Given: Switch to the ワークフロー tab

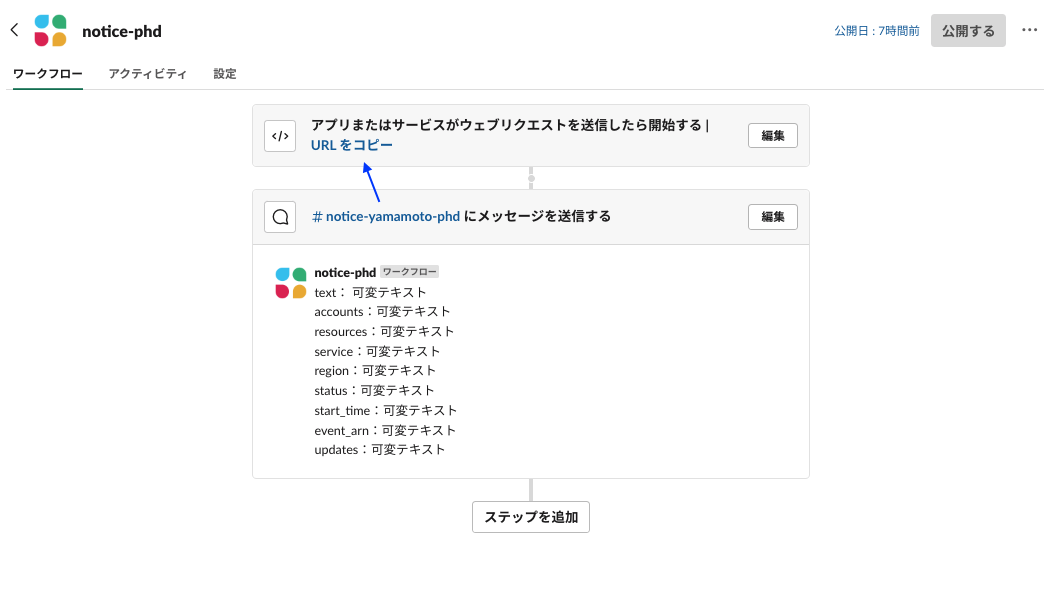Looking at the screenshot, I should (x=48, y=73).
